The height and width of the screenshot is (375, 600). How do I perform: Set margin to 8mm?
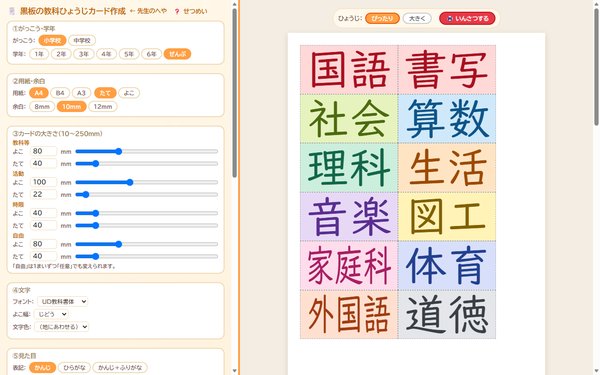tap(42, 106)
